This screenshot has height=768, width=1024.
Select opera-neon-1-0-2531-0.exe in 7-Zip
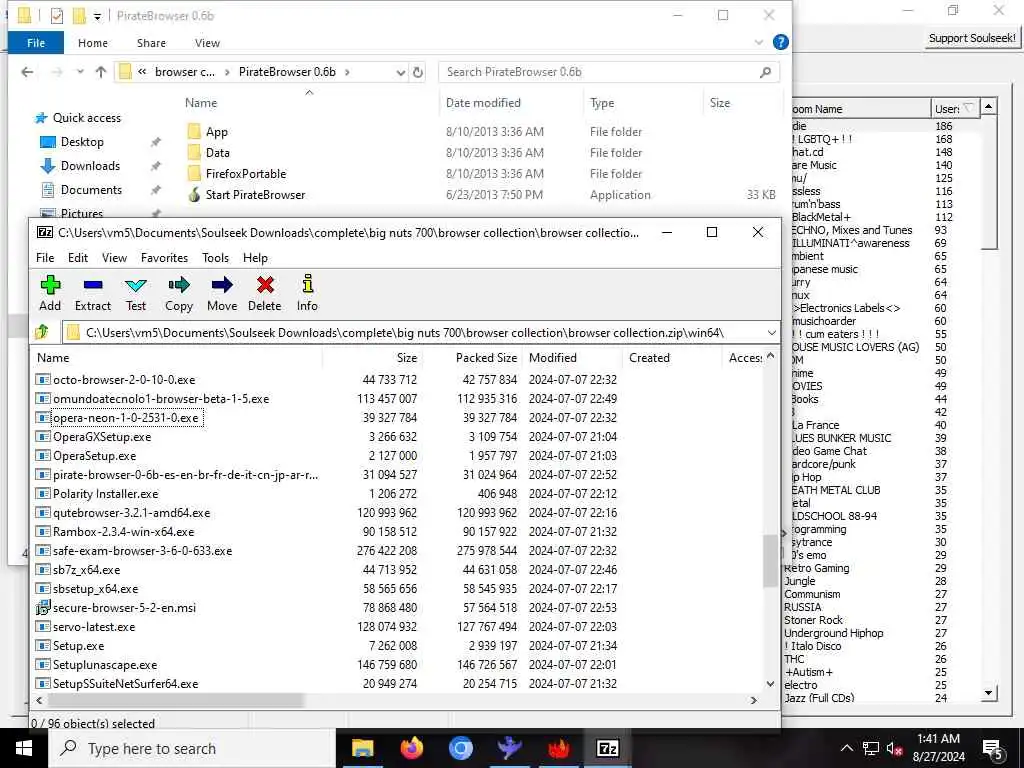tap(127, 417)
